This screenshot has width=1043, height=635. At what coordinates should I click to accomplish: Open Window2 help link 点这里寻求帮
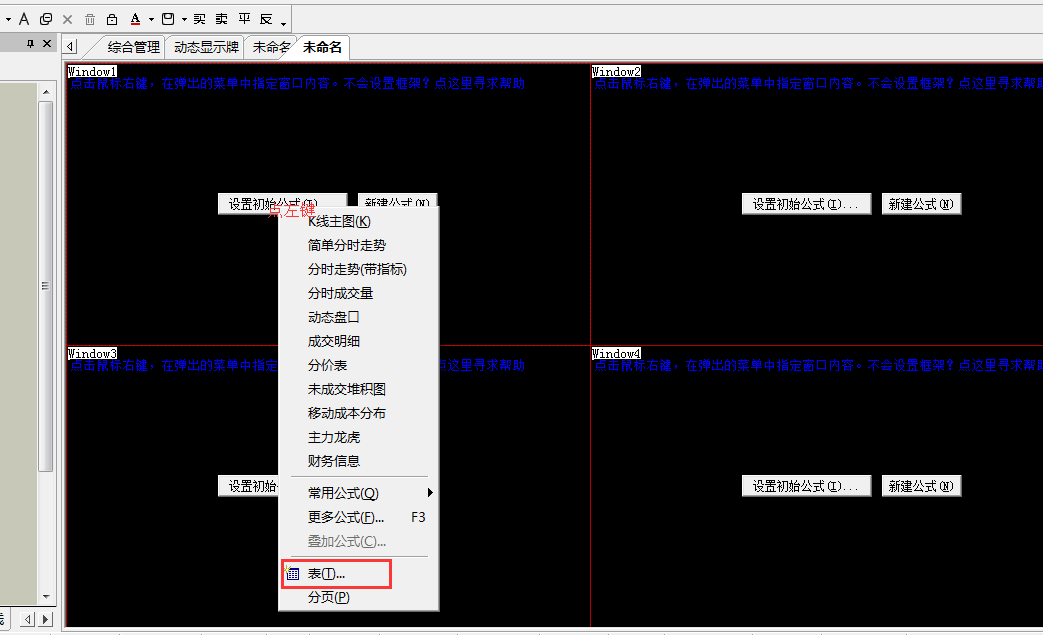click(1000, 83)
